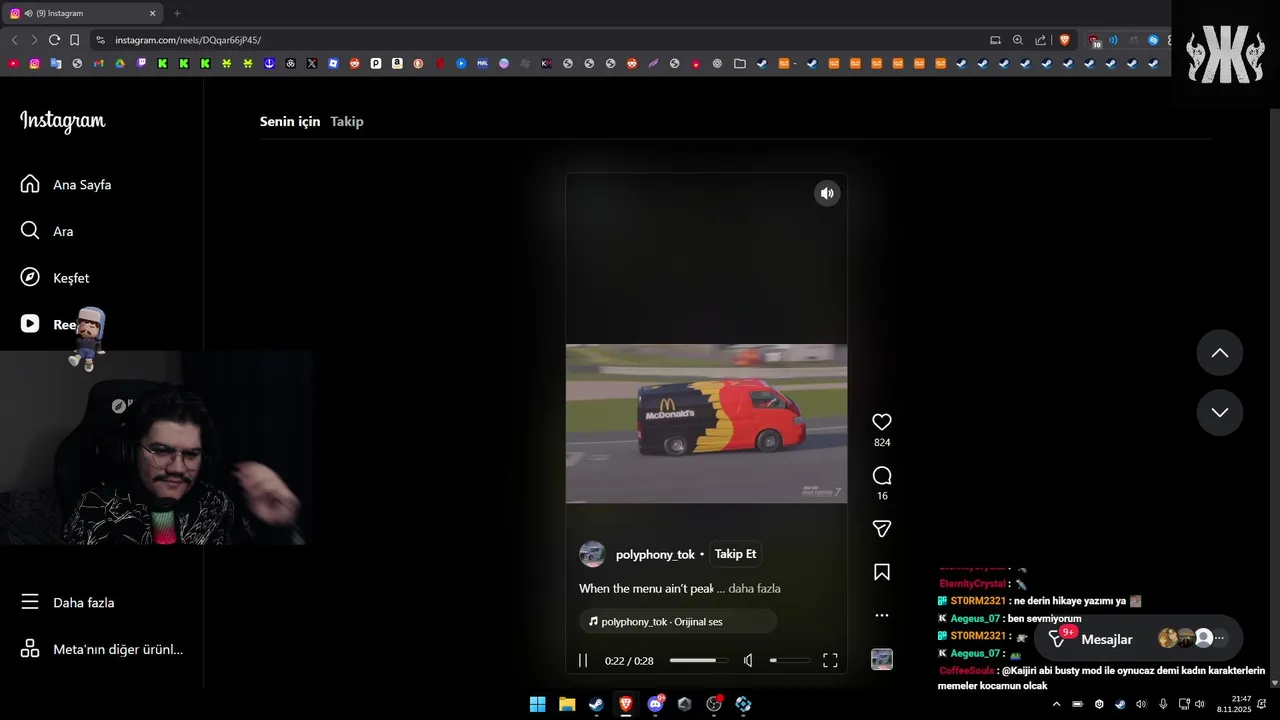
Task: Reload the page in browser toolbar
Action: coord(54,40)
